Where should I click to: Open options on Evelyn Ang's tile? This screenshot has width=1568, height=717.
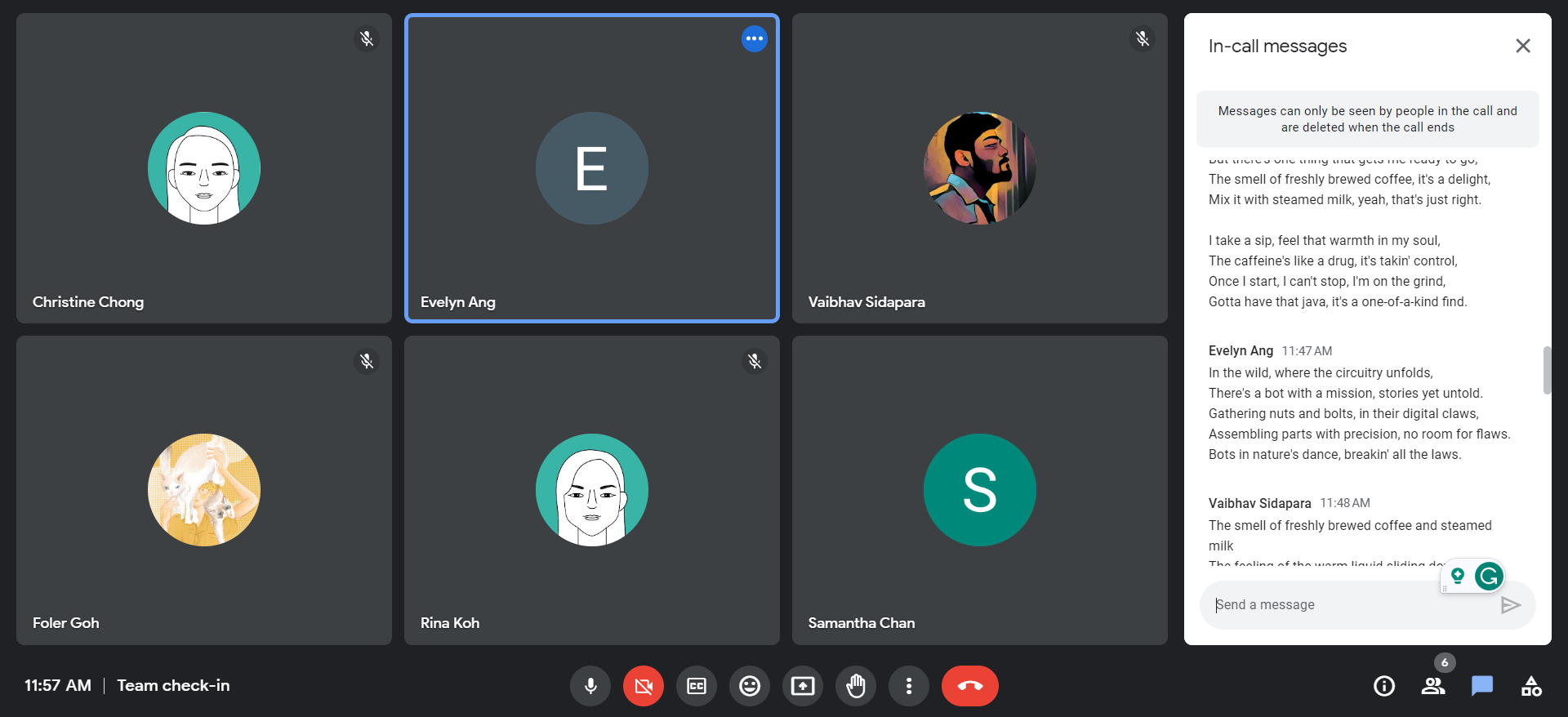tap(755, 38)
